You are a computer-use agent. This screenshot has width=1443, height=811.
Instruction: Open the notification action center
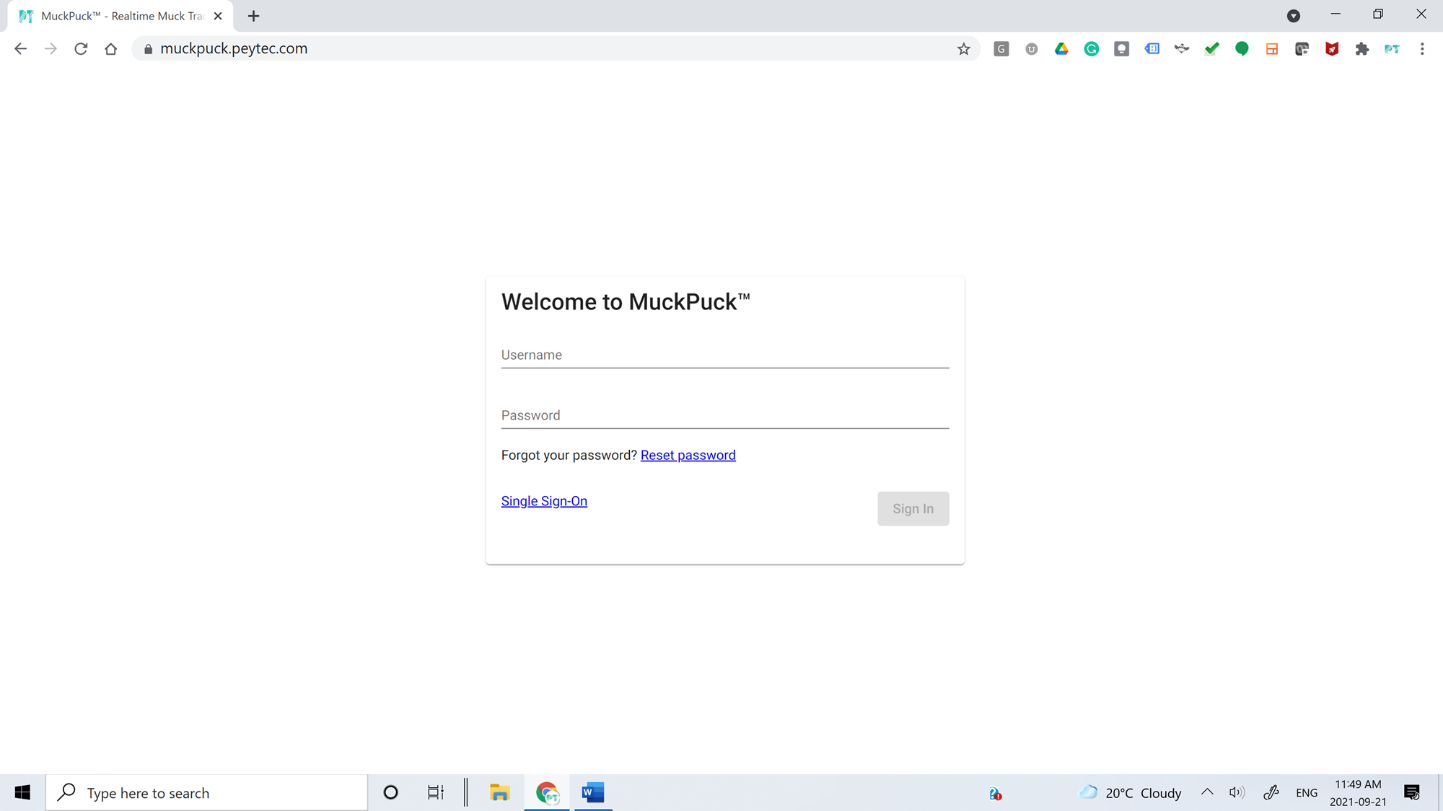pos(1412,793)
